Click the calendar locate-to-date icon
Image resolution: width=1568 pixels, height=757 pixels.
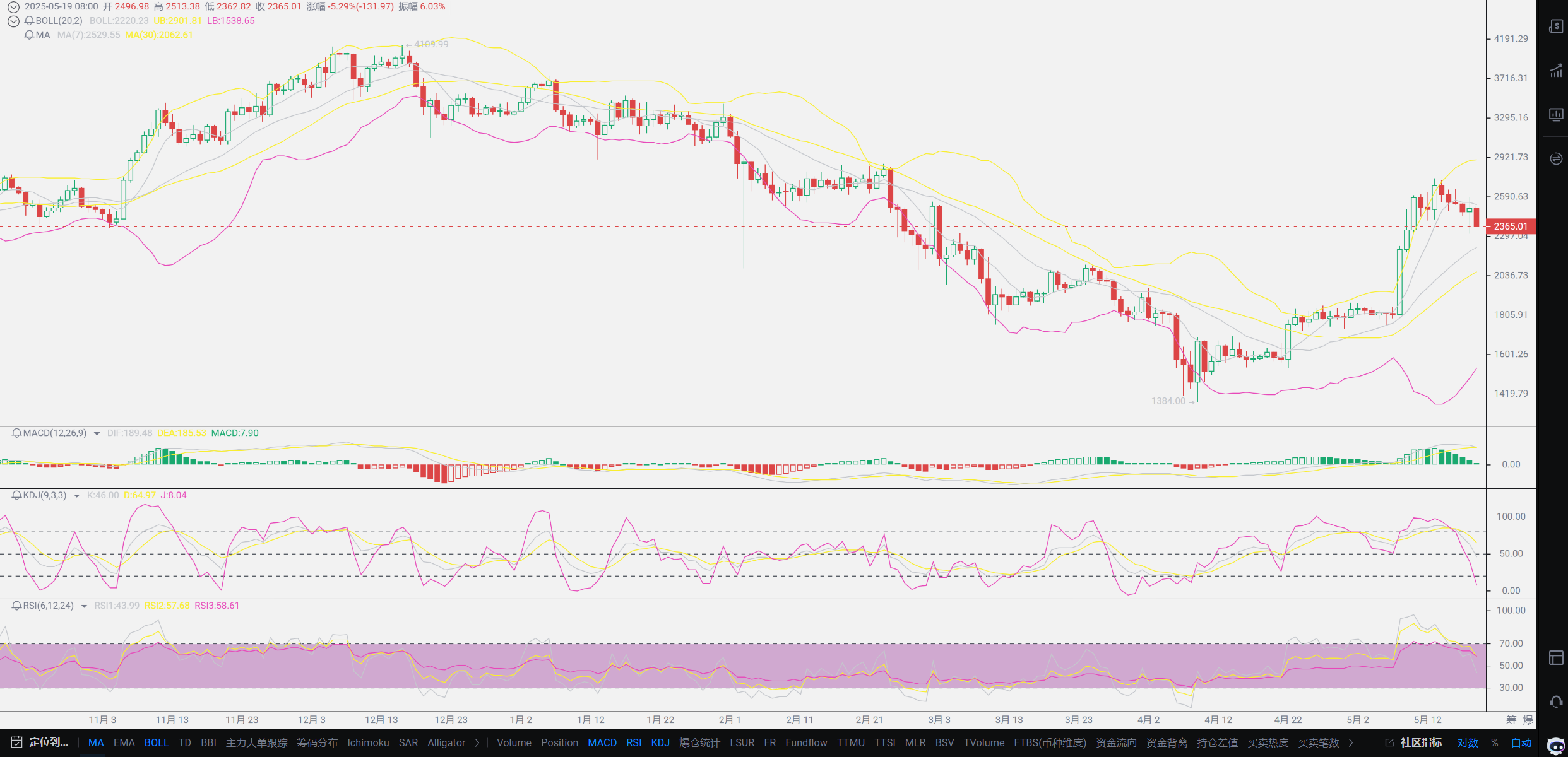click(x=17, y=742)
